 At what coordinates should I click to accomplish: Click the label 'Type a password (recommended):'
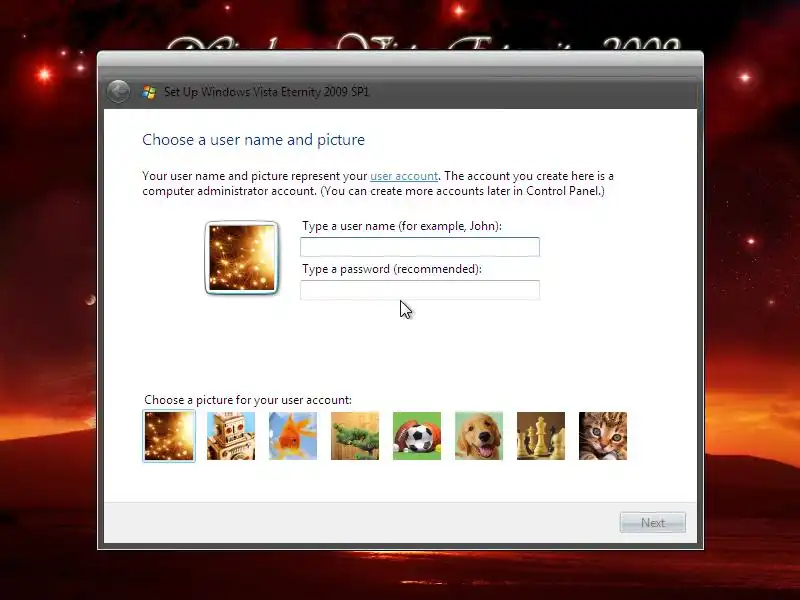[392, 269]
